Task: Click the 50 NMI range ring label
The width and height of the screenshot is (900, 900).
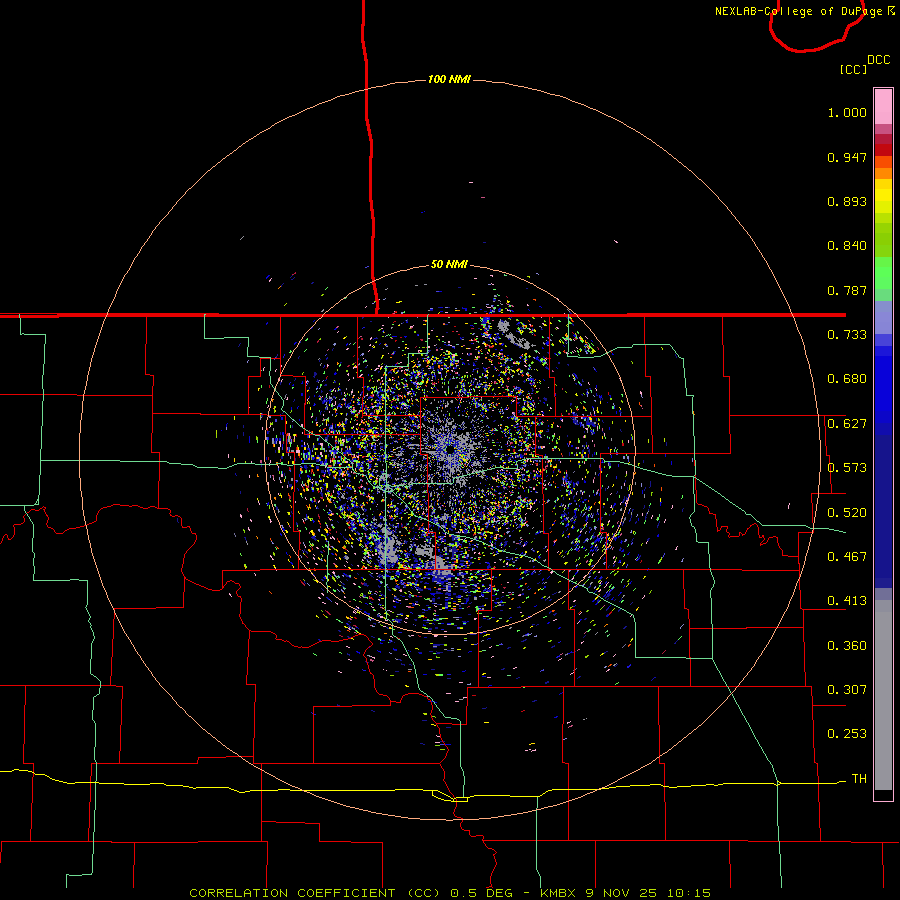Action: point(449,264)
